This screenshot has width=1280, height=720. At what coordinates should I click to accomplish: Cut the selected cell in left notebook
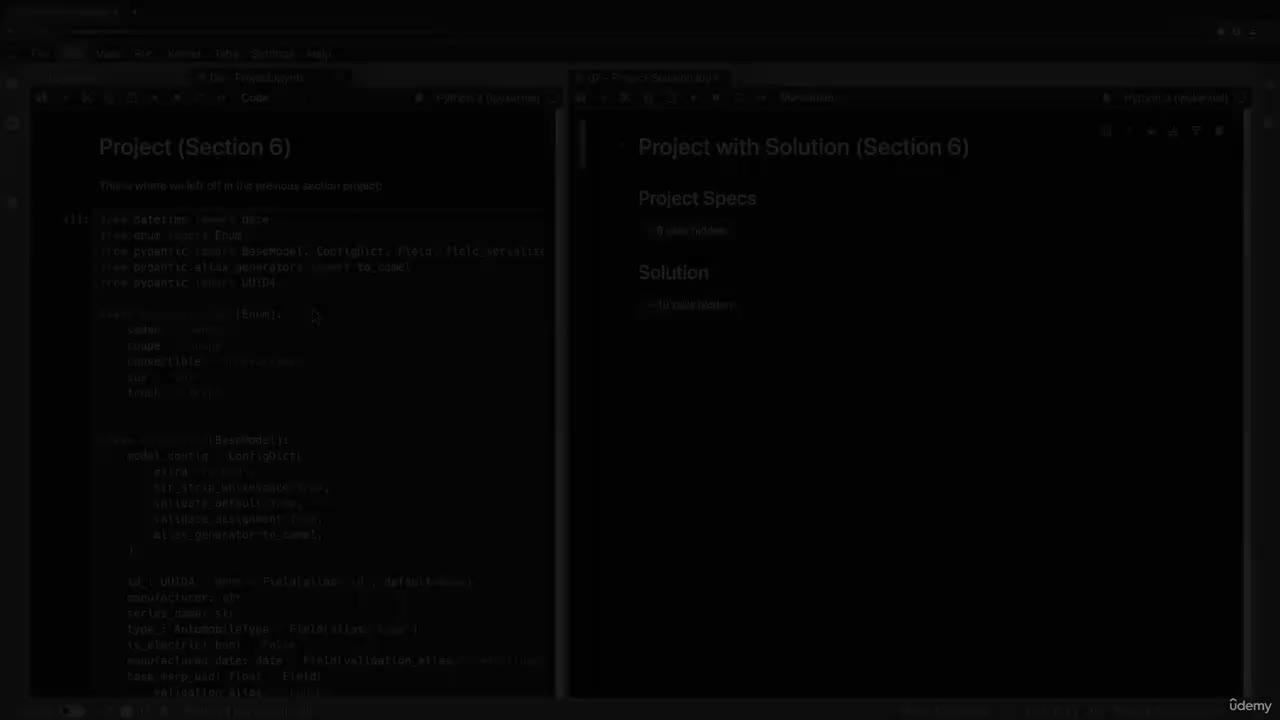click(87, 98)
